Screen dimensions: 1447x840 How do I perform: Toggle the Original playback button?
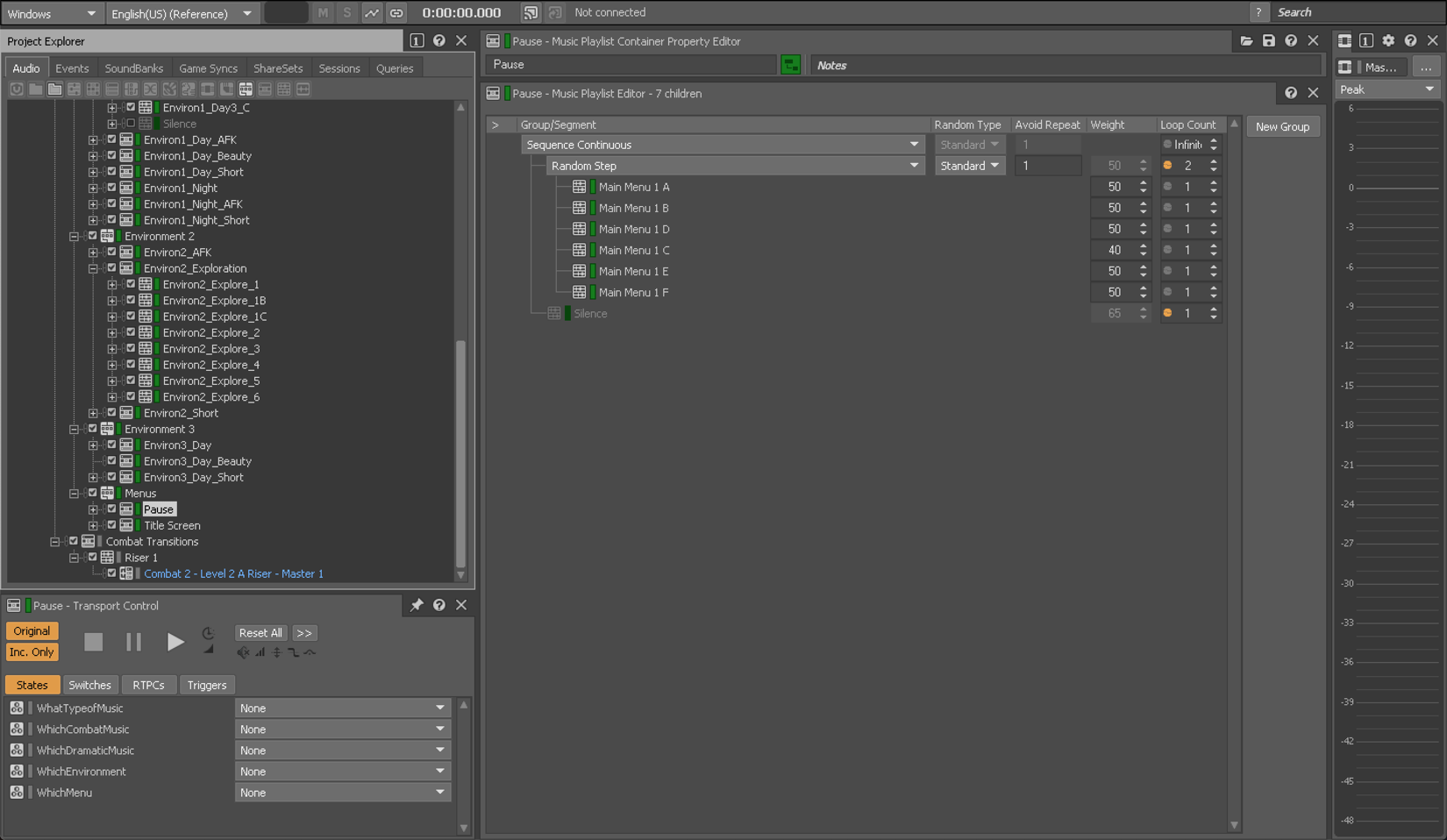tap(32, 631)
